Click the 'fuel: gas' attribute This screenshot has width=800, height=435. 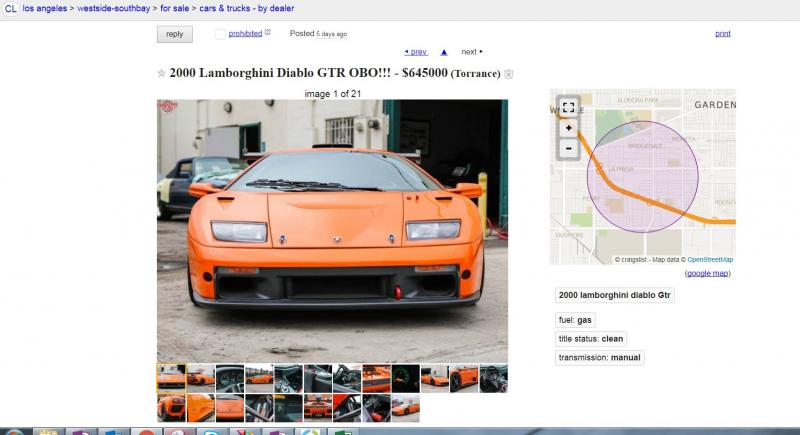click(575, 320)
